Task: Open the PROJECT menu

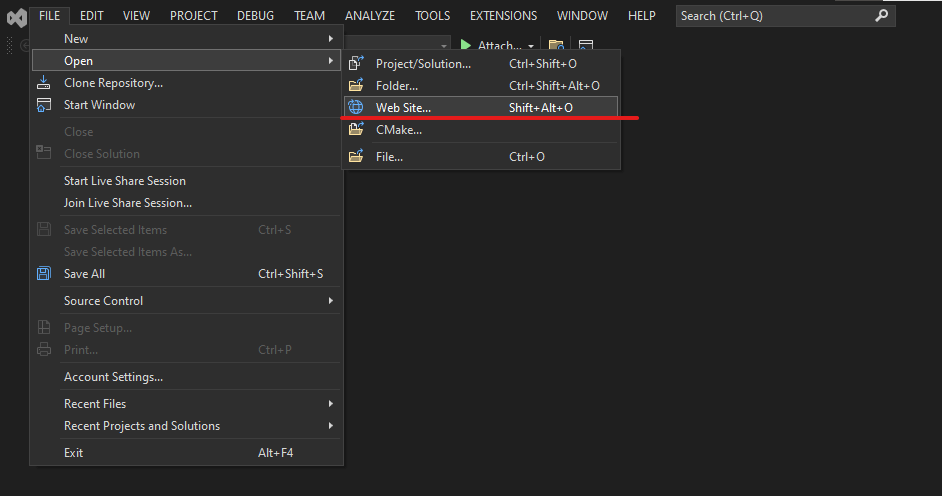Action: [x=193, y=16]
